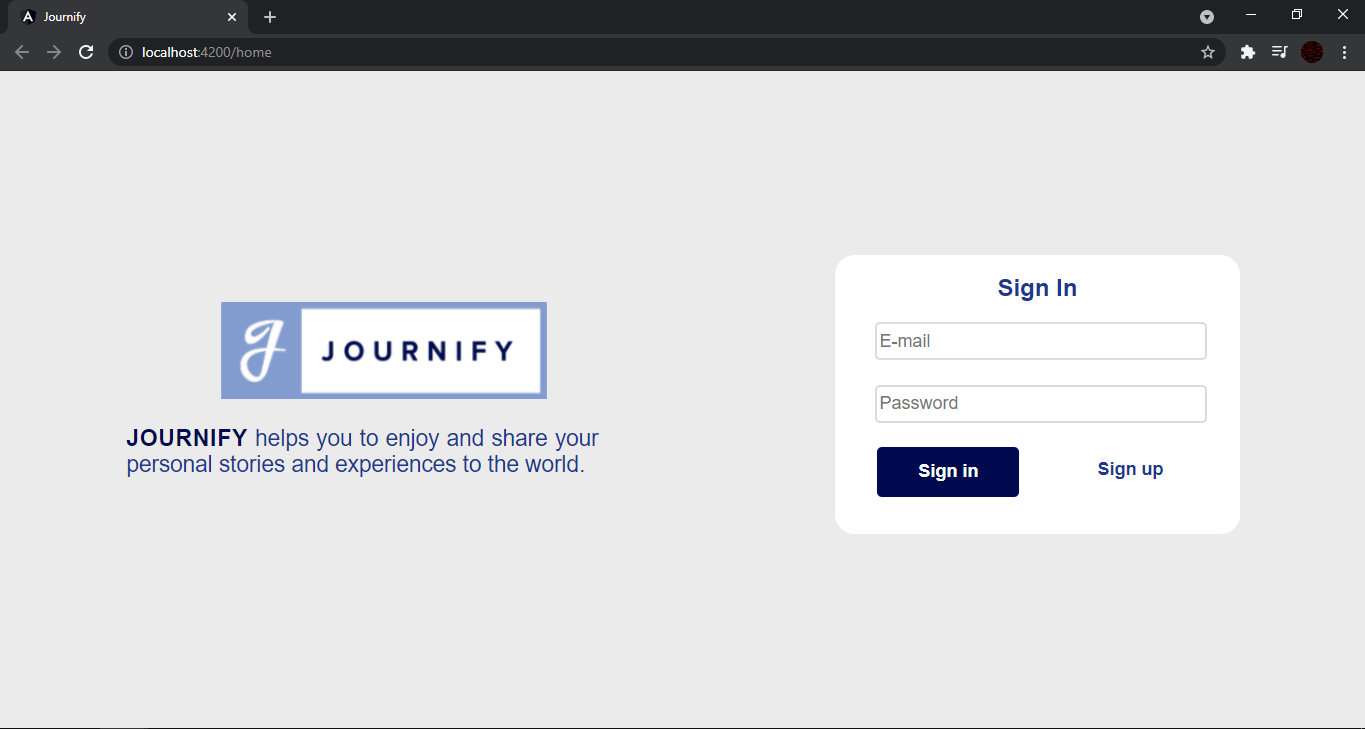
Task: Click the E-mail input field
Action: tap(1041, 341)
